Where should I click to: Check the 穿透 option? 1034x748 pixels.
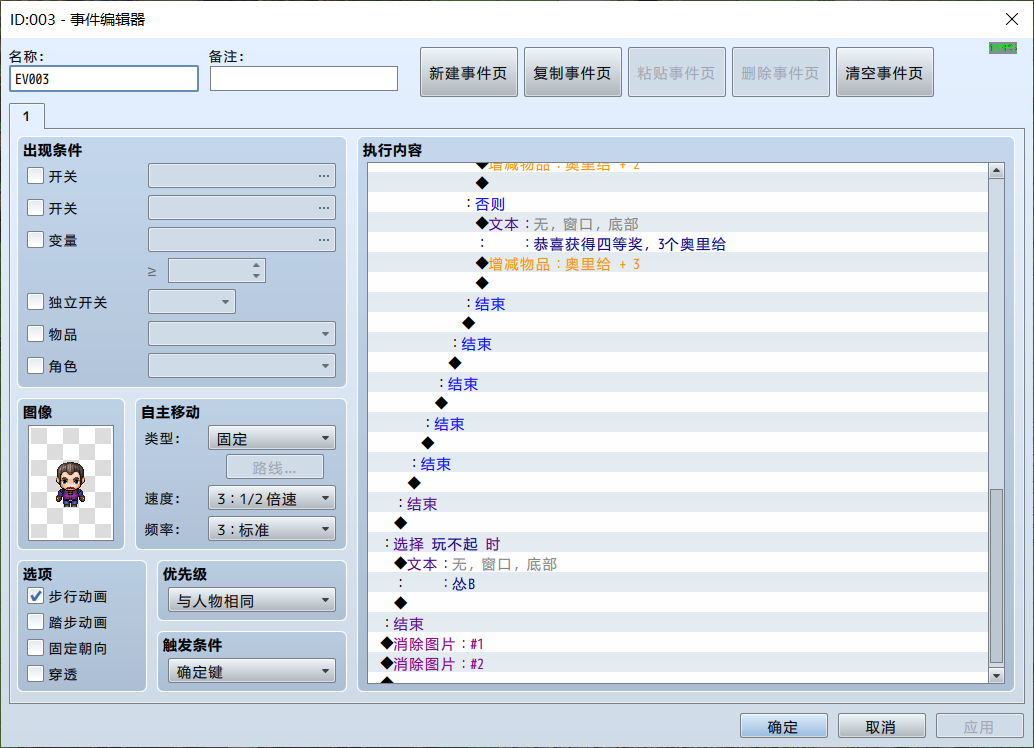(x=36, y=674)
